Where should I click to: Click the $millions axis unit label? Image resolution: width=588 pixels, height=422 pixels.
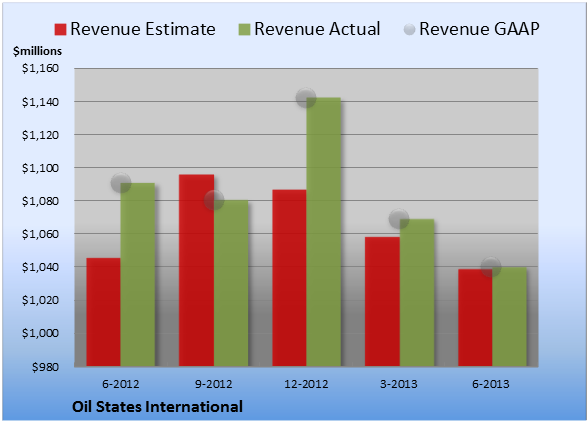pyautogui.click(x=38, y=51)
